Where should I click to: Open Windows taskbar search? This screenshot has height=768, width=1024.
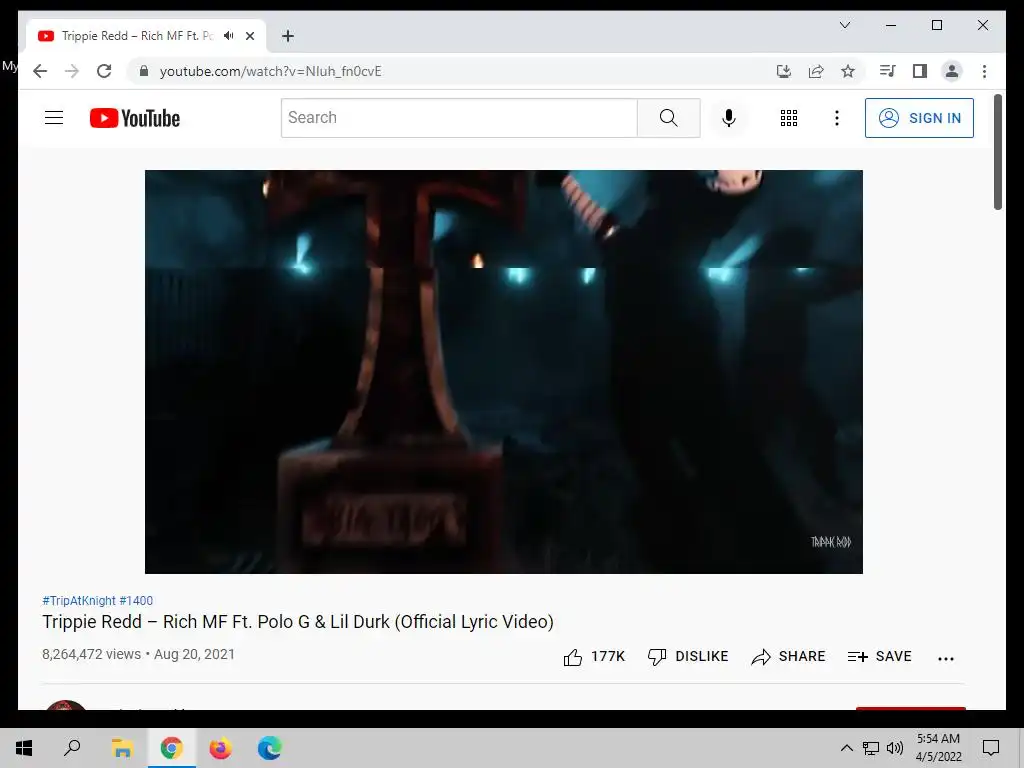(72, 748)
